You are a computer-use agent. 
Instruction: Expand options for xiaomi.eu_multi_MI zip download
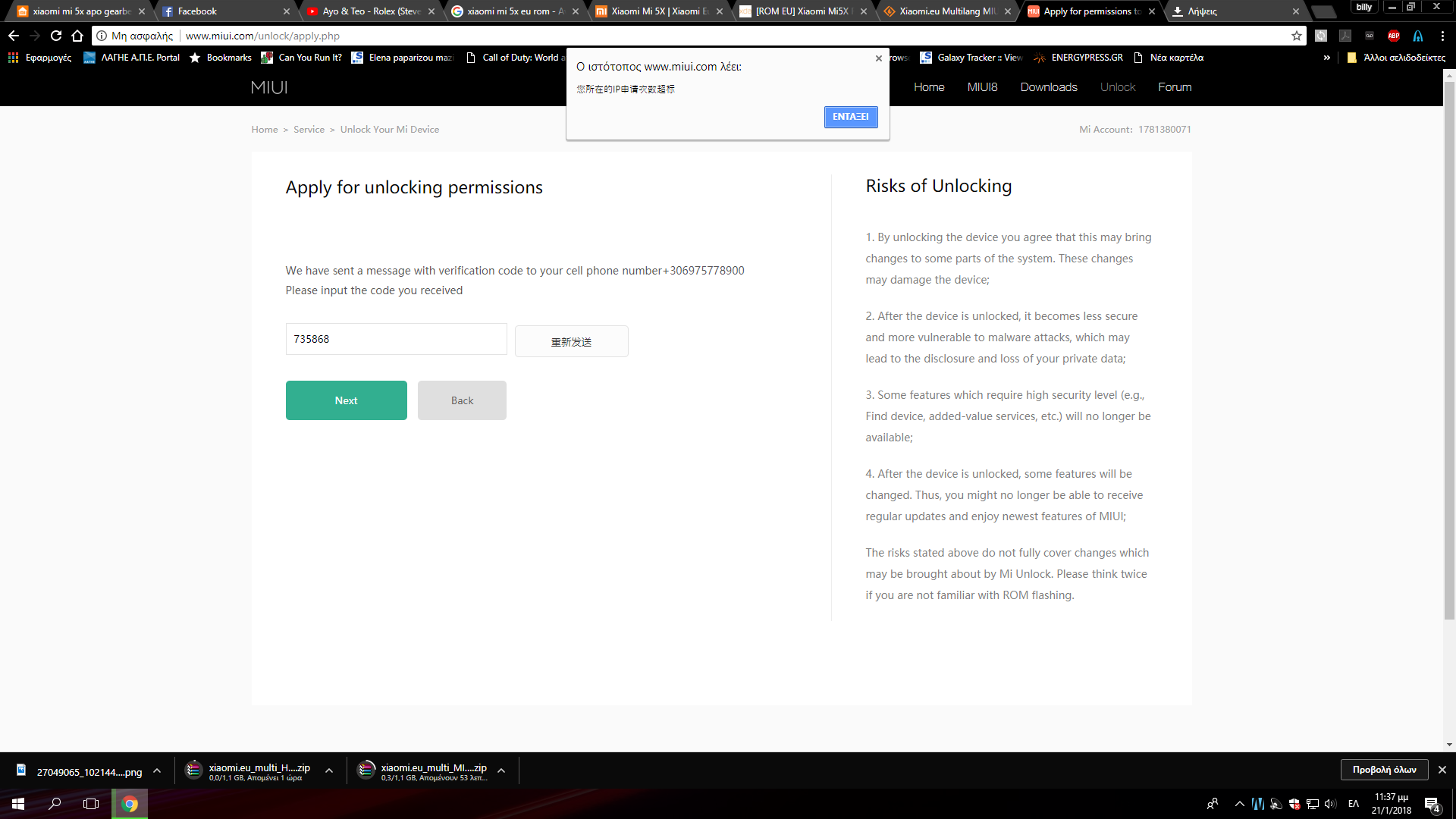(x=501, y=771)
